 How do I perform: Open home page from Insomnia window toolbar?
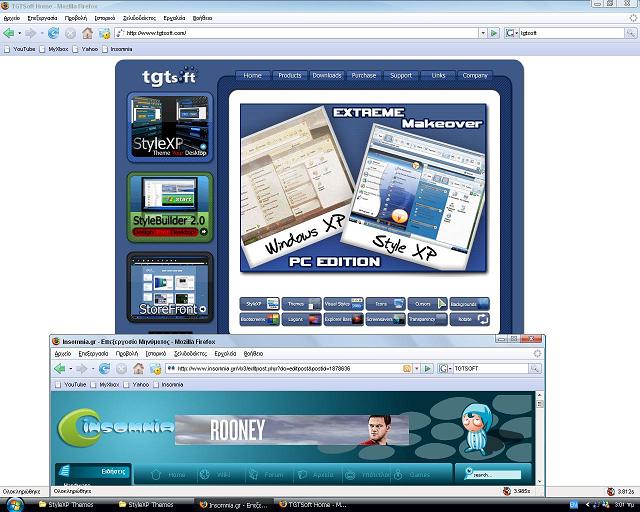[x=139, y=369]
